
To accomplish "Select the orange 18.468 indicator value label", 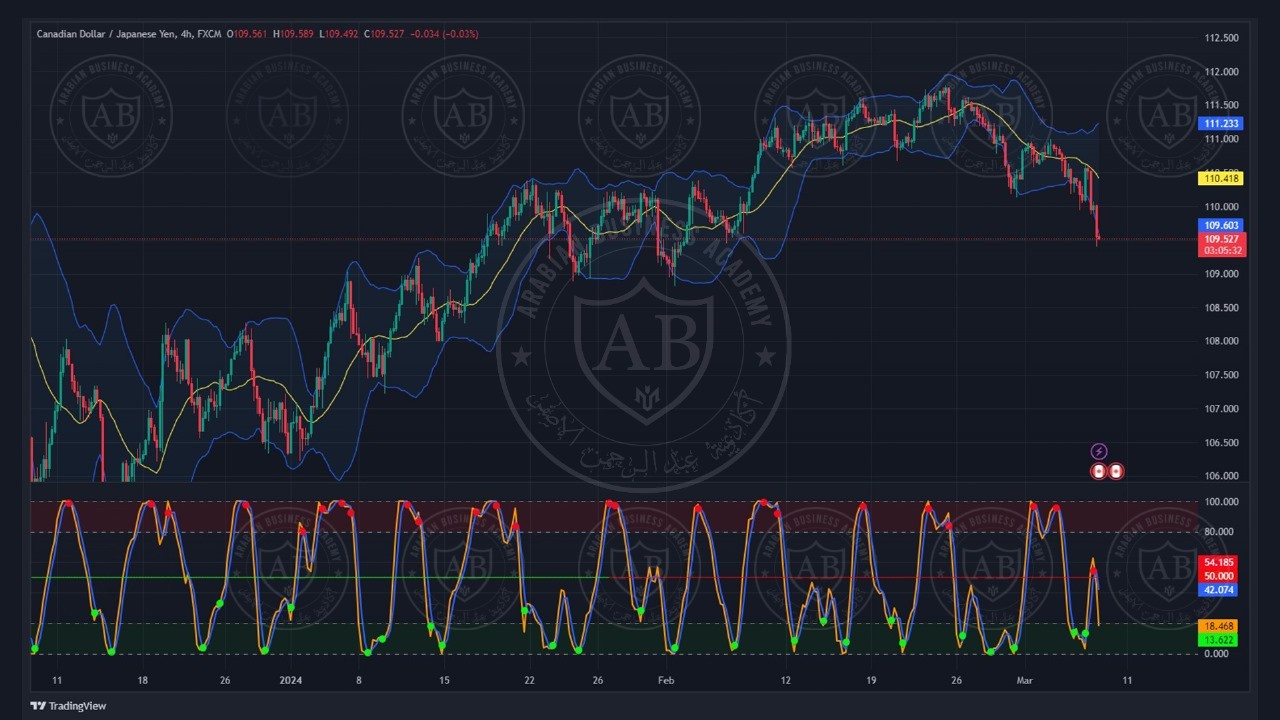I will (1219, 626).
